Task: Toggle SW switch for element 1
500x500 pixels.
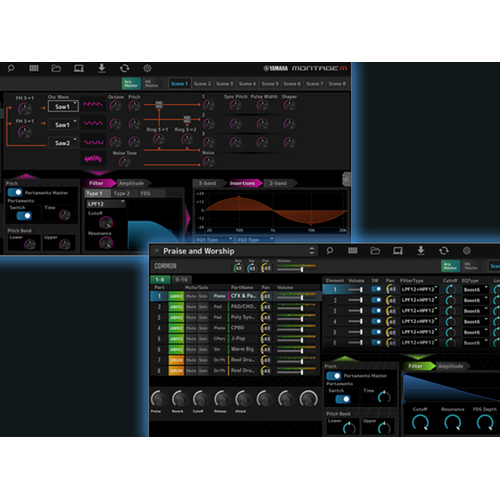Action: point(376,289)
